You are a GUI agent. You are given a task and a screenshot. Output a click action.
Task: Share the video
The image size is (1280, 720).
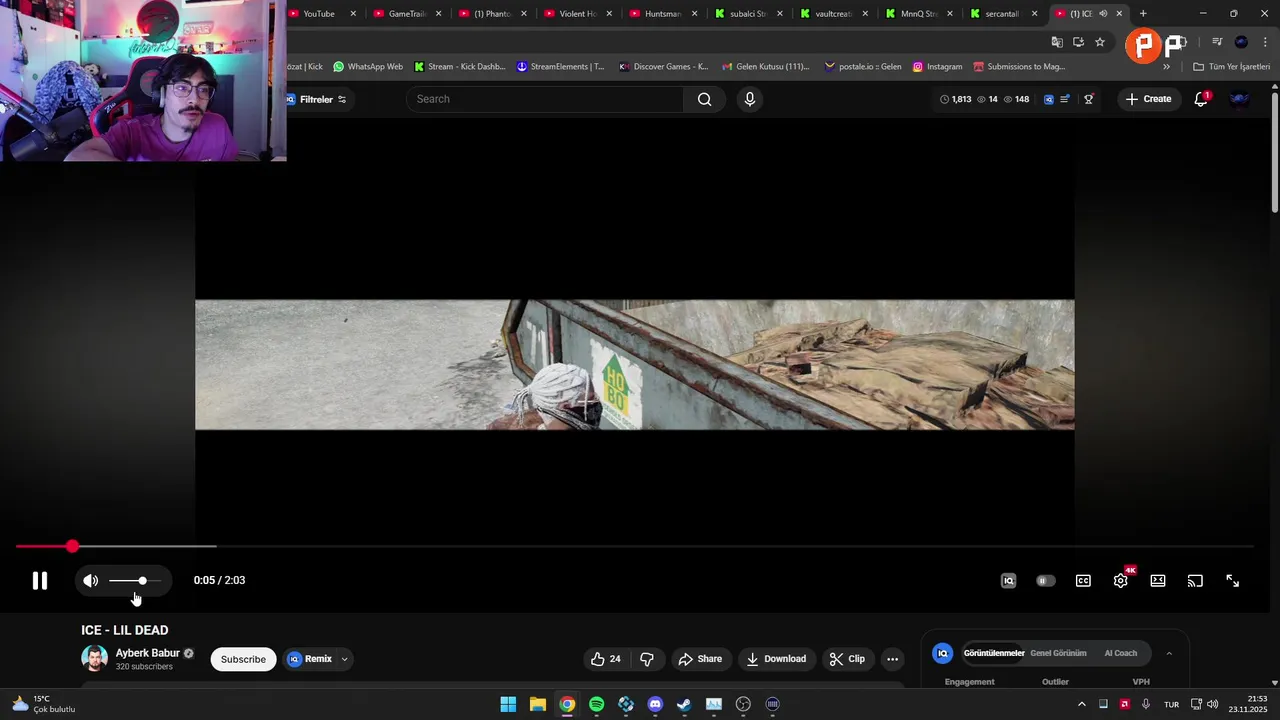pos(700,659)
